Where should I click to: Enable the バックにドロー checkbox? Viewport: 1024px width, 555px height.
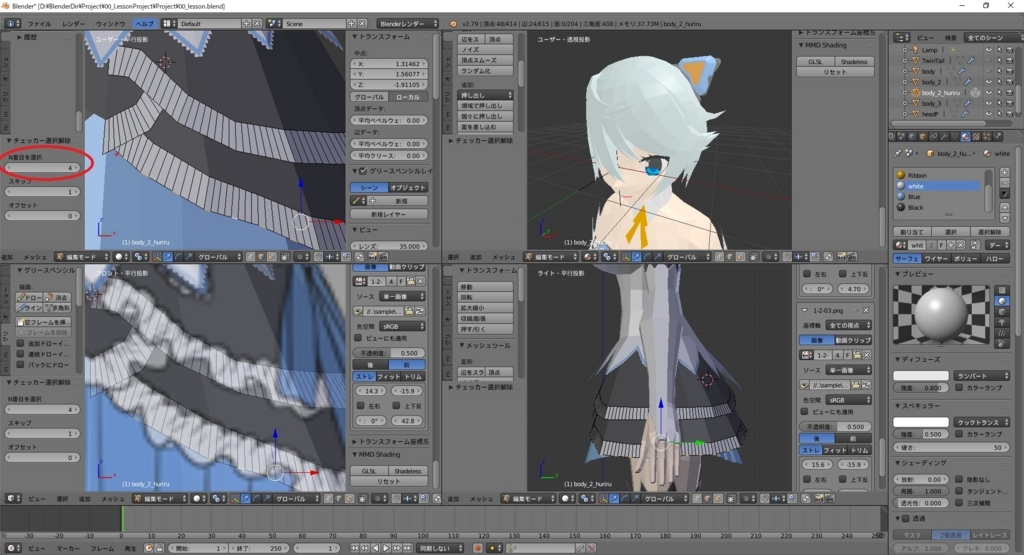tap(21, 364)
